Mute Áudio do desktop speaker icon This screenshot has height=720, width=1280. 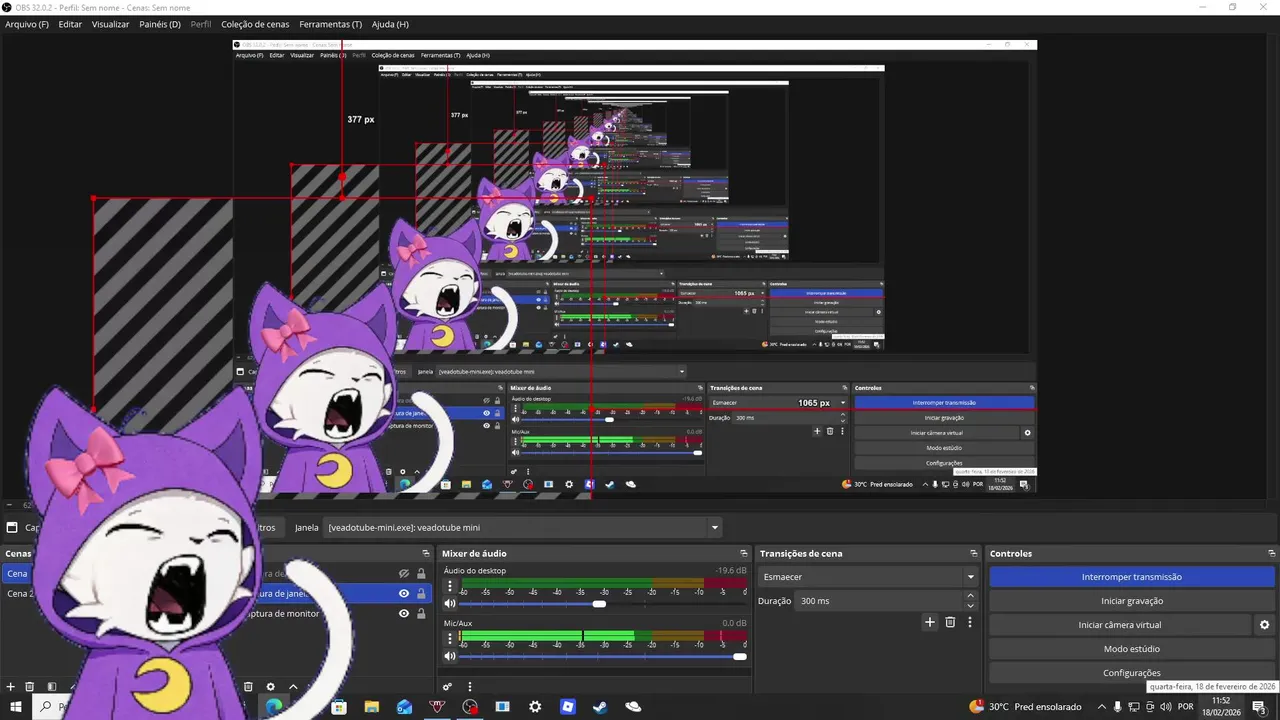click(x=450, y=604)
